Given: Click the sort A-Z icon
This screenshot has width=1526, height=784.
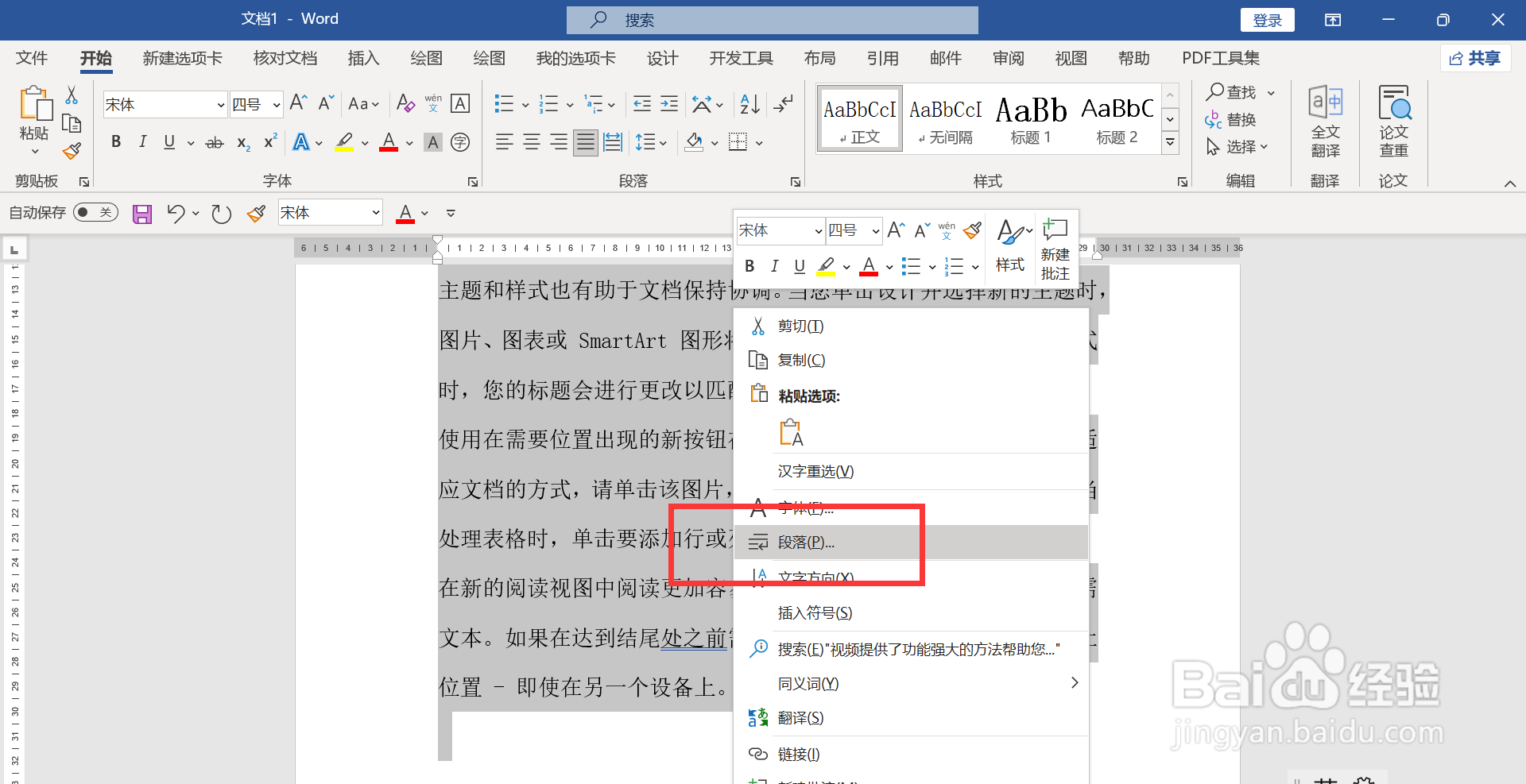Looking at the screenshot, I should (x=749, y=103).
